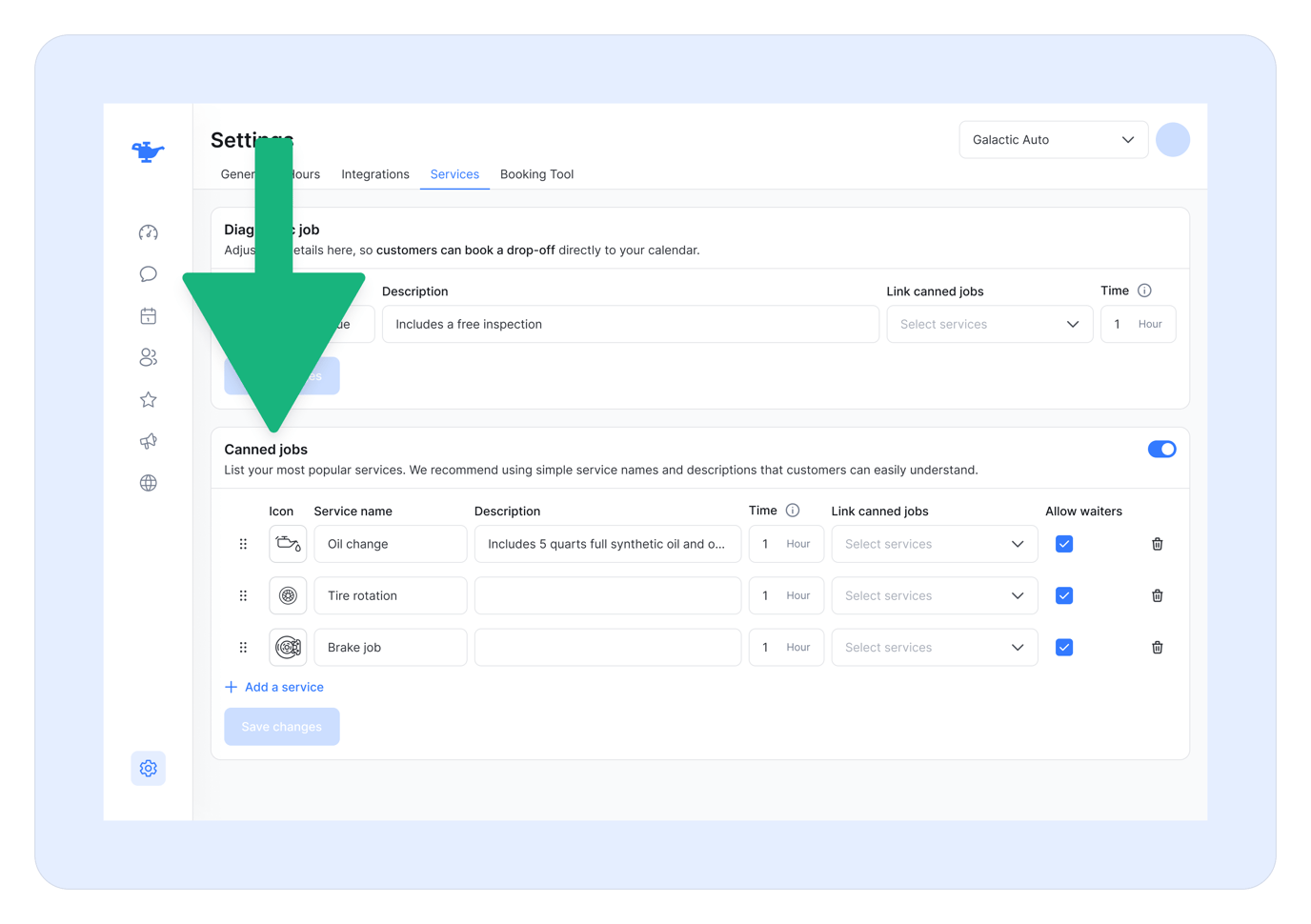Open the marketing megaphone icon in sidebar
The width and height of the screenshot is (1311, 924).
tap(148, 441)
